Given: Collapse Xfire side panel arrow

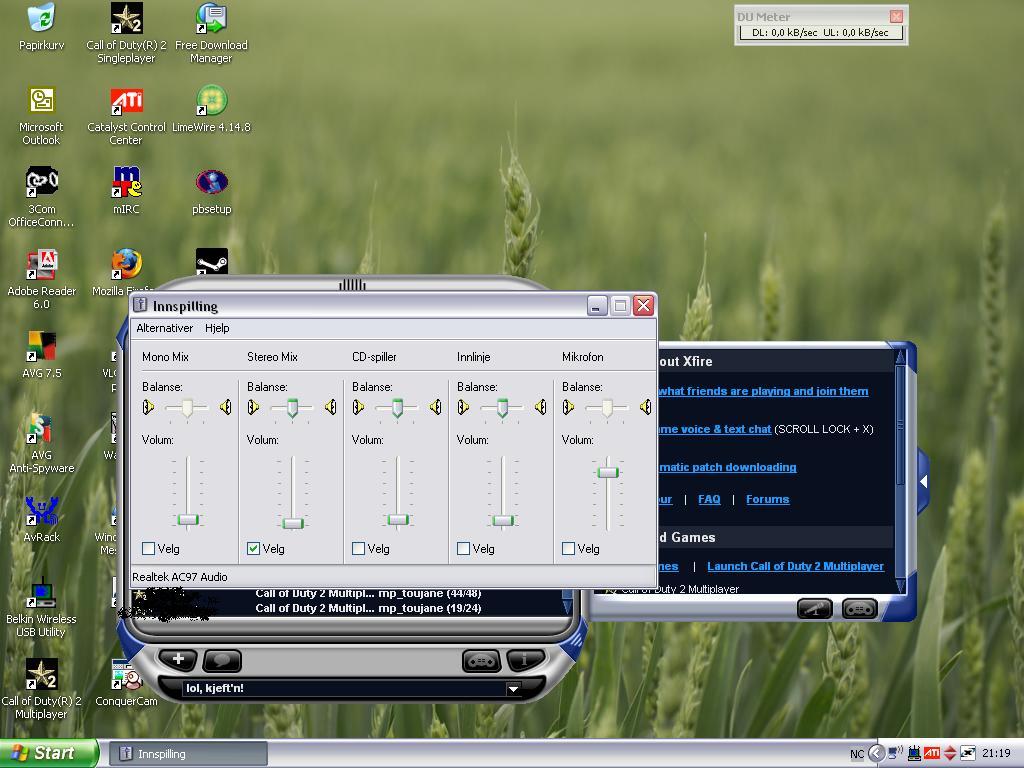Looking at the screenshot, I should [x=923, y=481].
